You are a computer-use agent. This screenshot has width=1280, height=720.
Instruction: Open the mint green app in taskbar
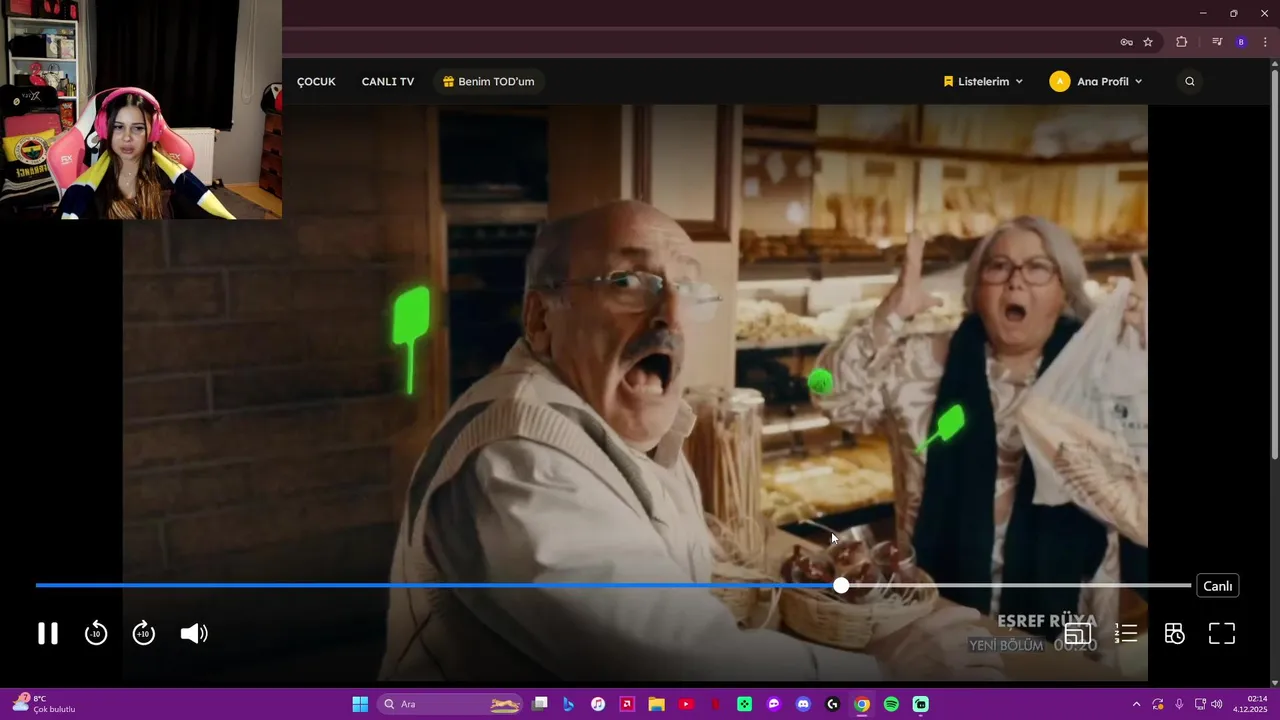tap(920, 704)
